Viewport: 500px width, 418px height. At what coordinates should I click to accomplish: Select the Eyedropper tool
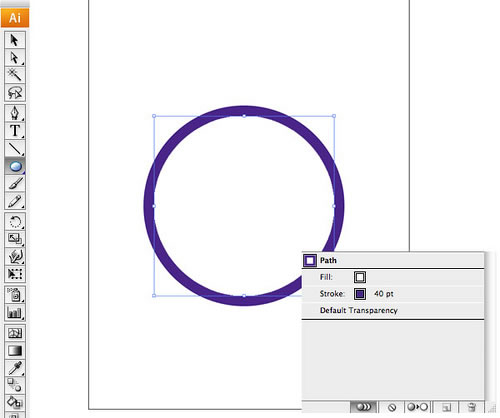pos(15,368)
